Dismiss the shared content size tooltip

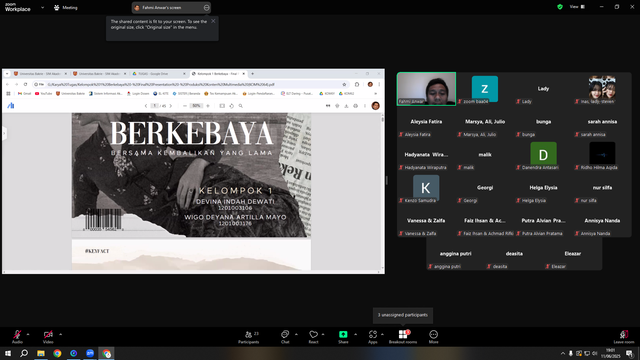pyautogui.click(x=213, y=21)
